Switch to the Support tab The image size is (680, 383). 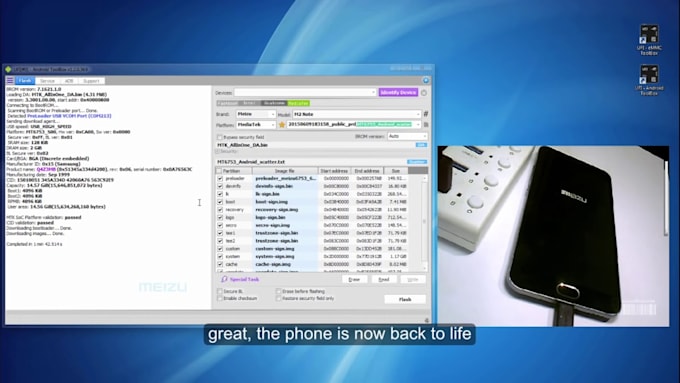pos(92,81)
